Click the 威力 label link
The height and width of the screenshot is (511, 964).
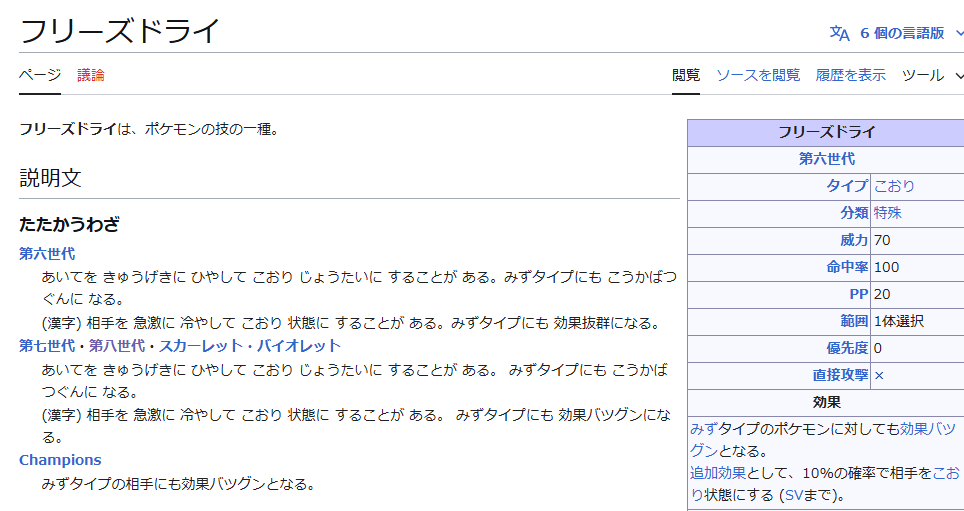tap(854, 240)
